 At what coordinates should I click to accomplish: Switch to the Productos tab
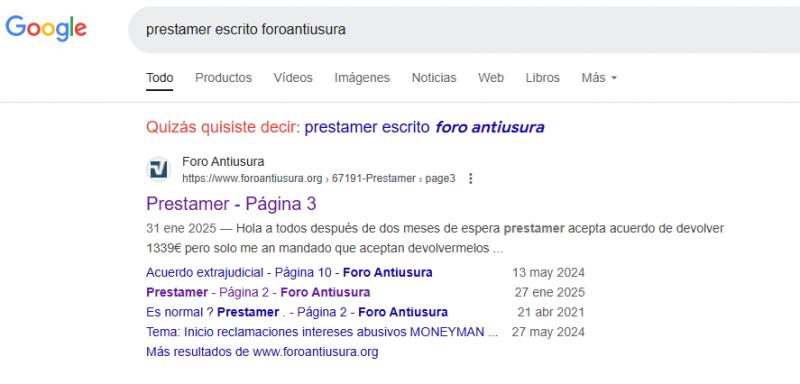(x=223, y=78)
